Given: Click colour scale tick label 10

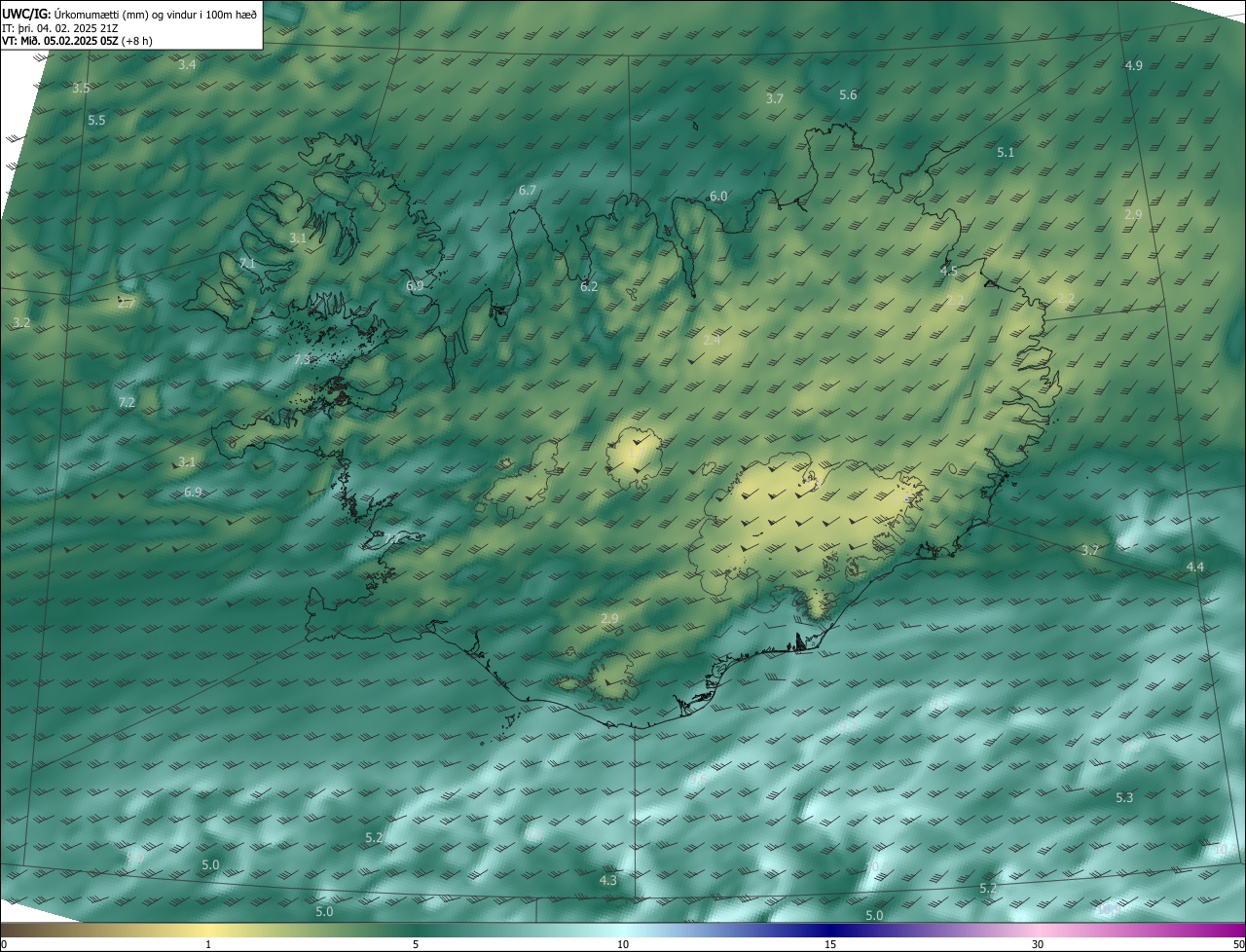Looking at the screenshot, I should [x=623, y=944].
